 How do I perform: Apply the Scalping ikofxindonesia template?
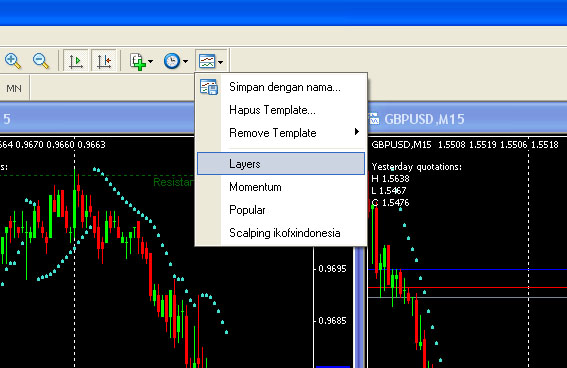[281, 233]
